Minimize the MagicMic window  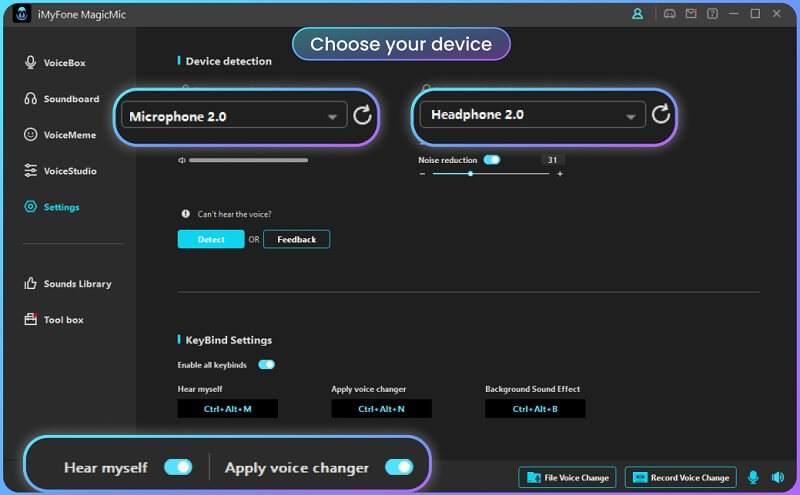(x=734, y=14)
